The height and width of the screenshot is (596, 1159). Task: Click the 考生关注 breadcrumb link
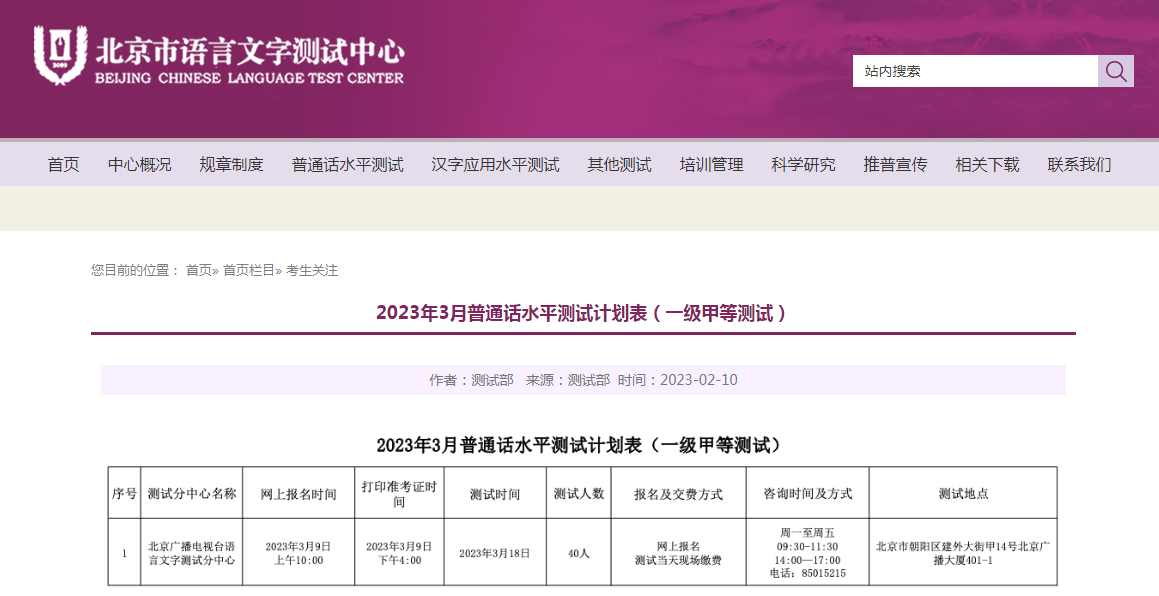312,270
